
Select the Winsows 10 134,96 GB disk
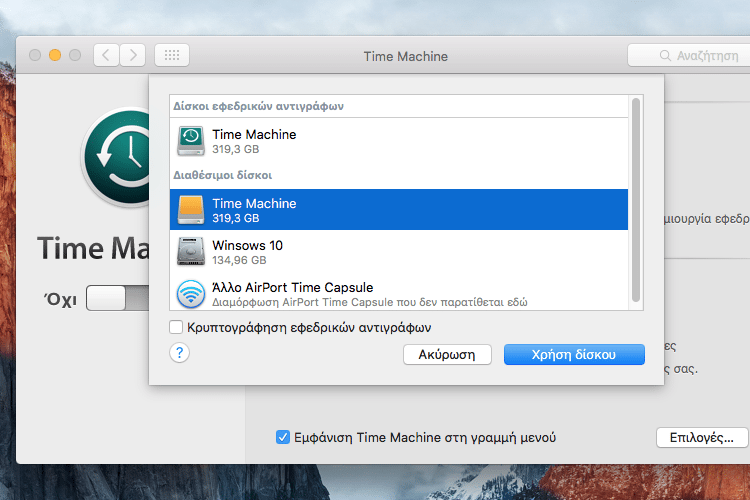pyautogui.click(x=399, y=252)
